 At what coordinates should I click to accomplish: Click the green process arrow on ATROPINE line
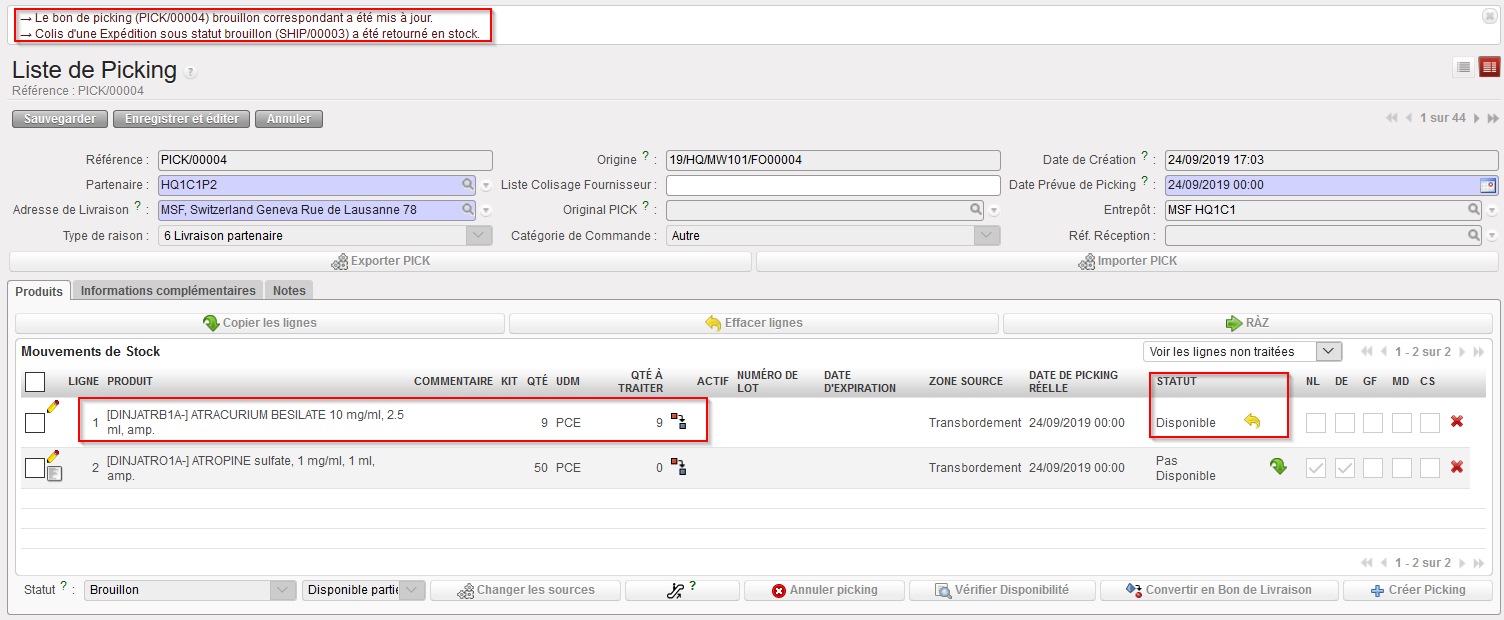click(1278, 466)
